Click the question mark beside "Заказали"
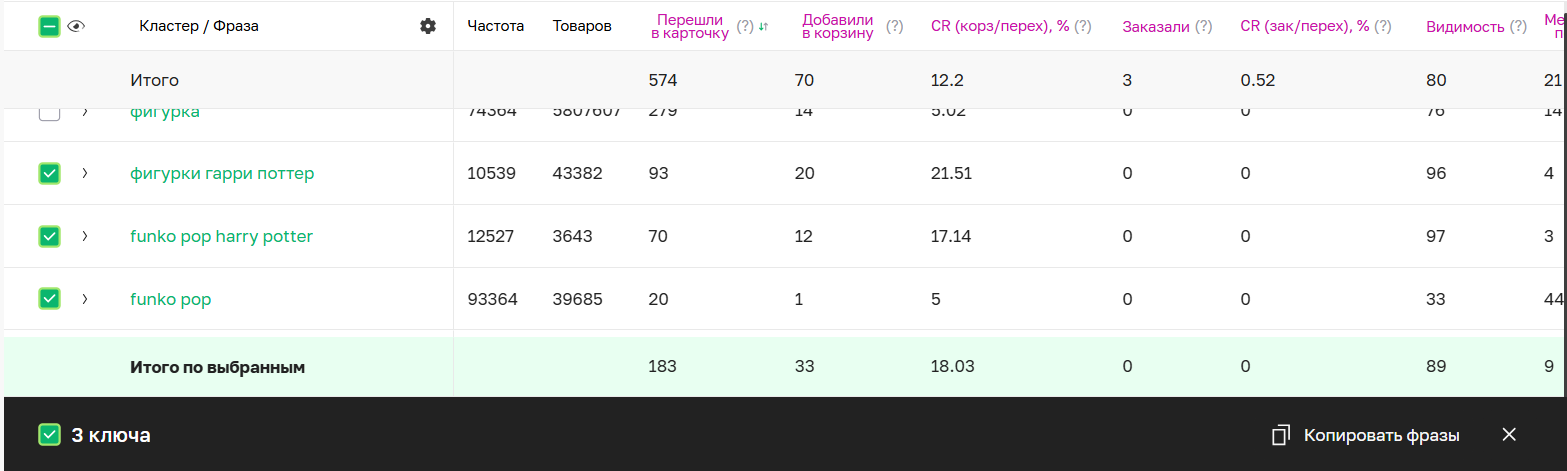The height and width of the screenshot is (471, 1567). pyautogui.click(x=1204, y=27)
